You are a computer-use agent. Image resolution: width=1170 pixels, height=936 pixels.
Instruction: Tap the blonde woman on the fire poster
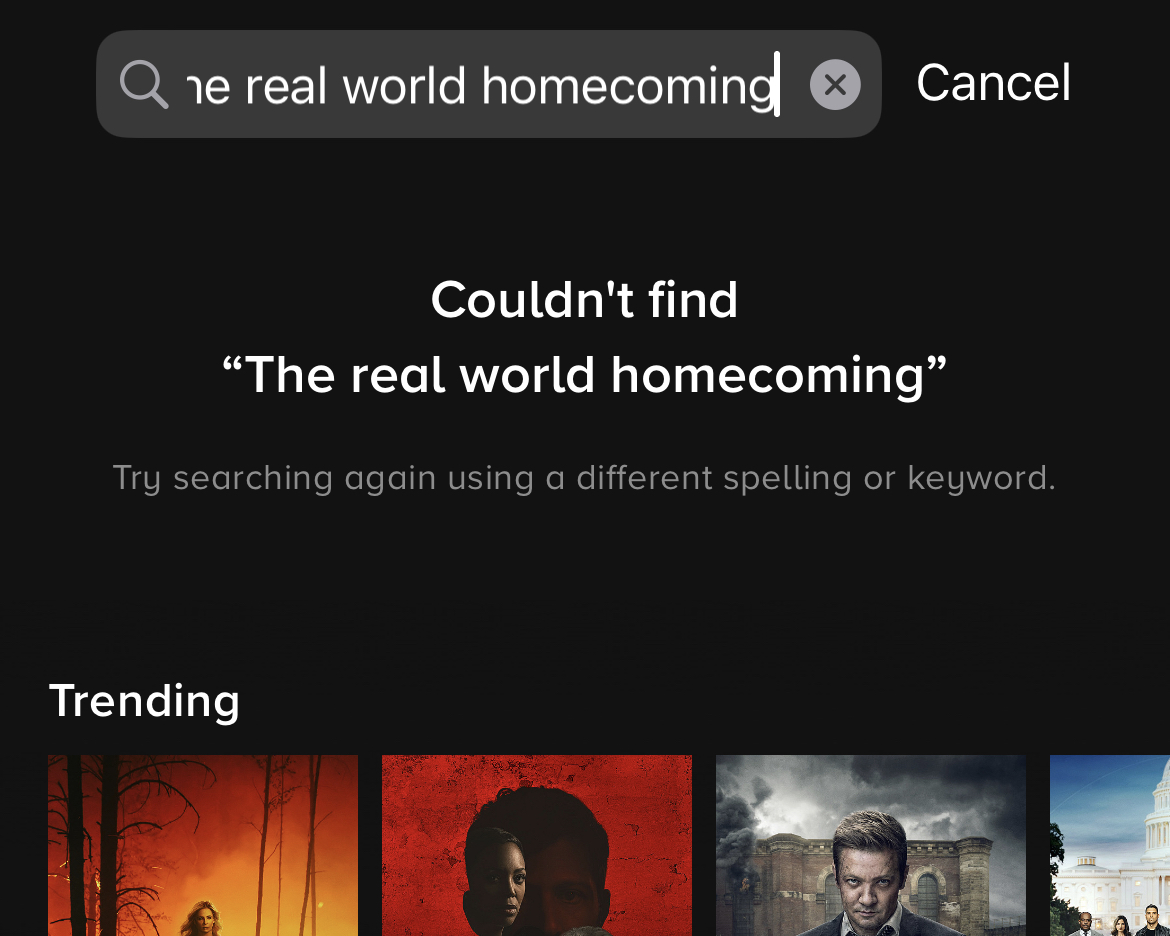(x=200, y=919)
